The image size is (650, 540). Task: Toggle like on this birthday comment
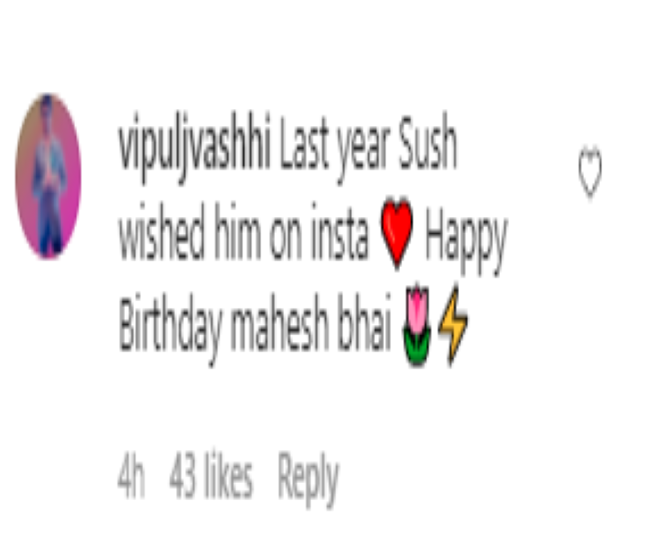tap(590, 172)
